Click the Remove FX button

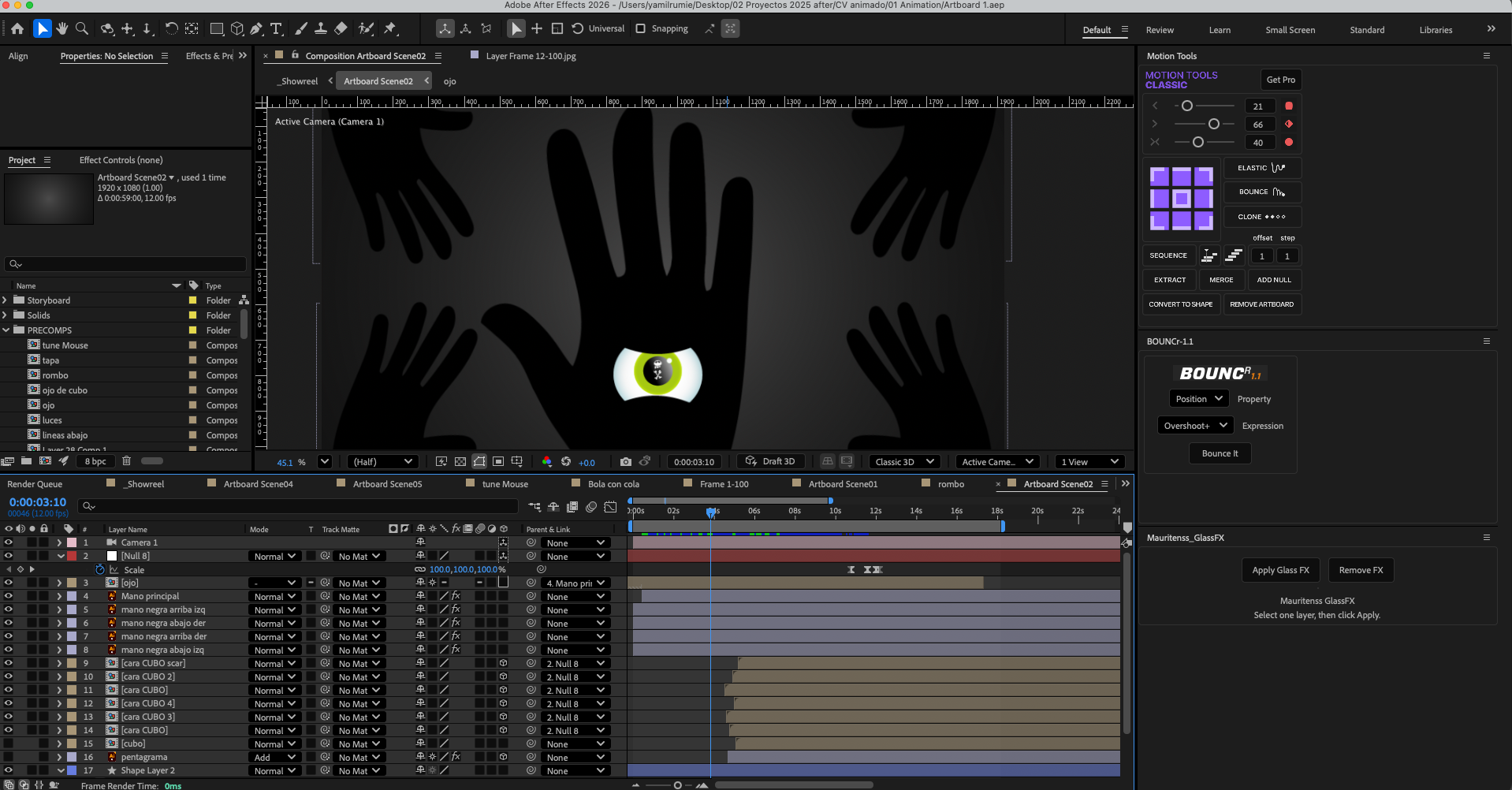[x=1361, y=570]
